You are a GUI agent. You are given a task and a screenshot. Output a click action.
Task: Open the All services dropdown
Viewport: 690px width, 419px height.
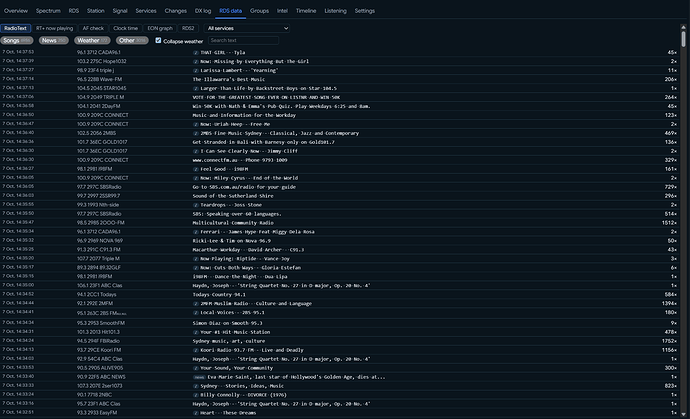pos(247,28)
